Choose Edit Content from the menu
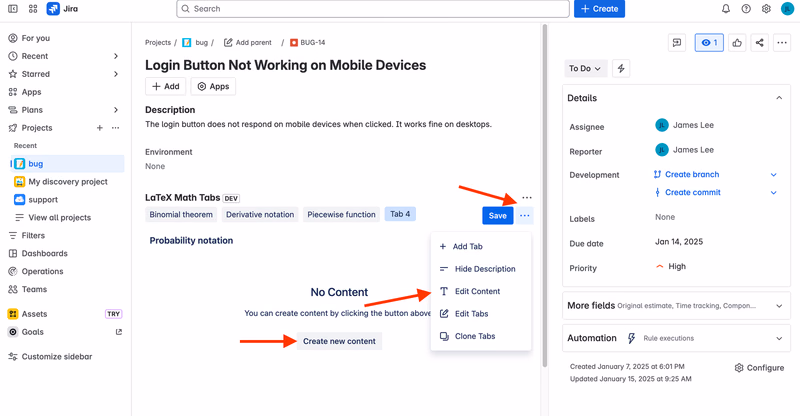 [x=481, y=291]
